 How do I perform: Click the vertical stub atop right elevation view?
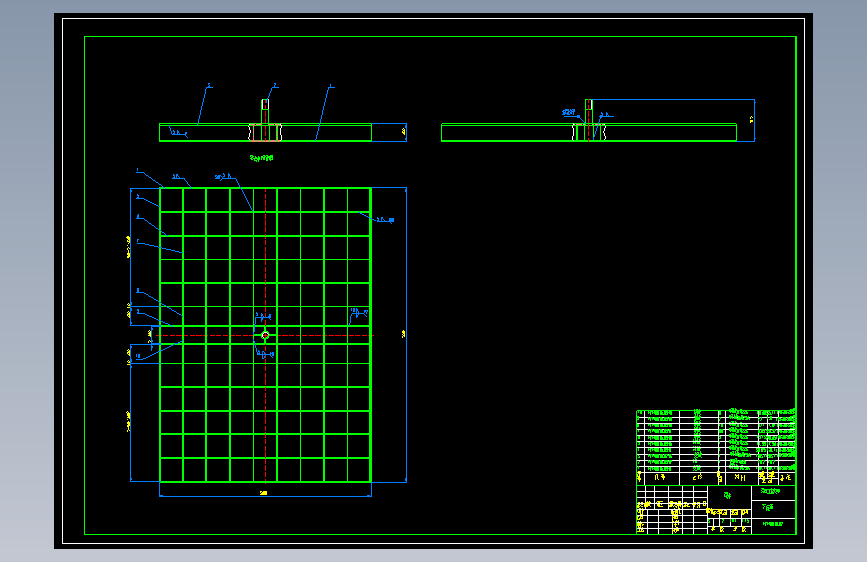[589, 112]
